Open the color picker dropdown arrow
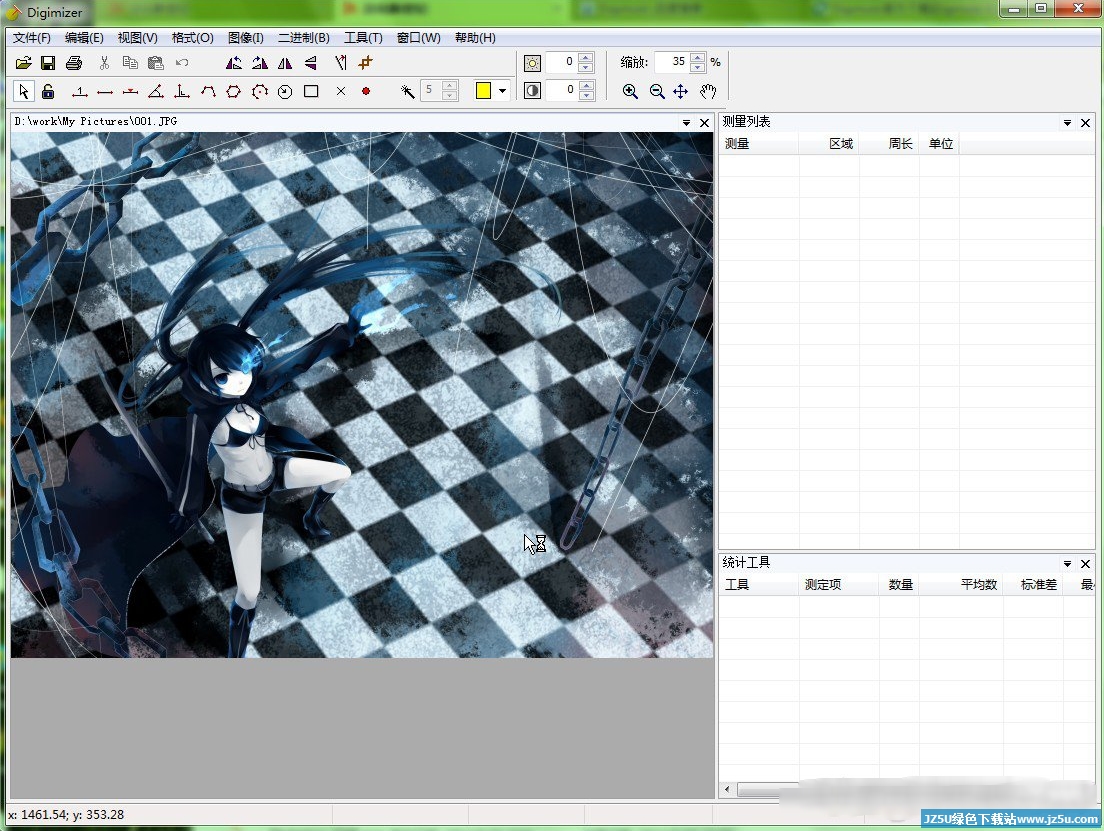 coord(502,91)
